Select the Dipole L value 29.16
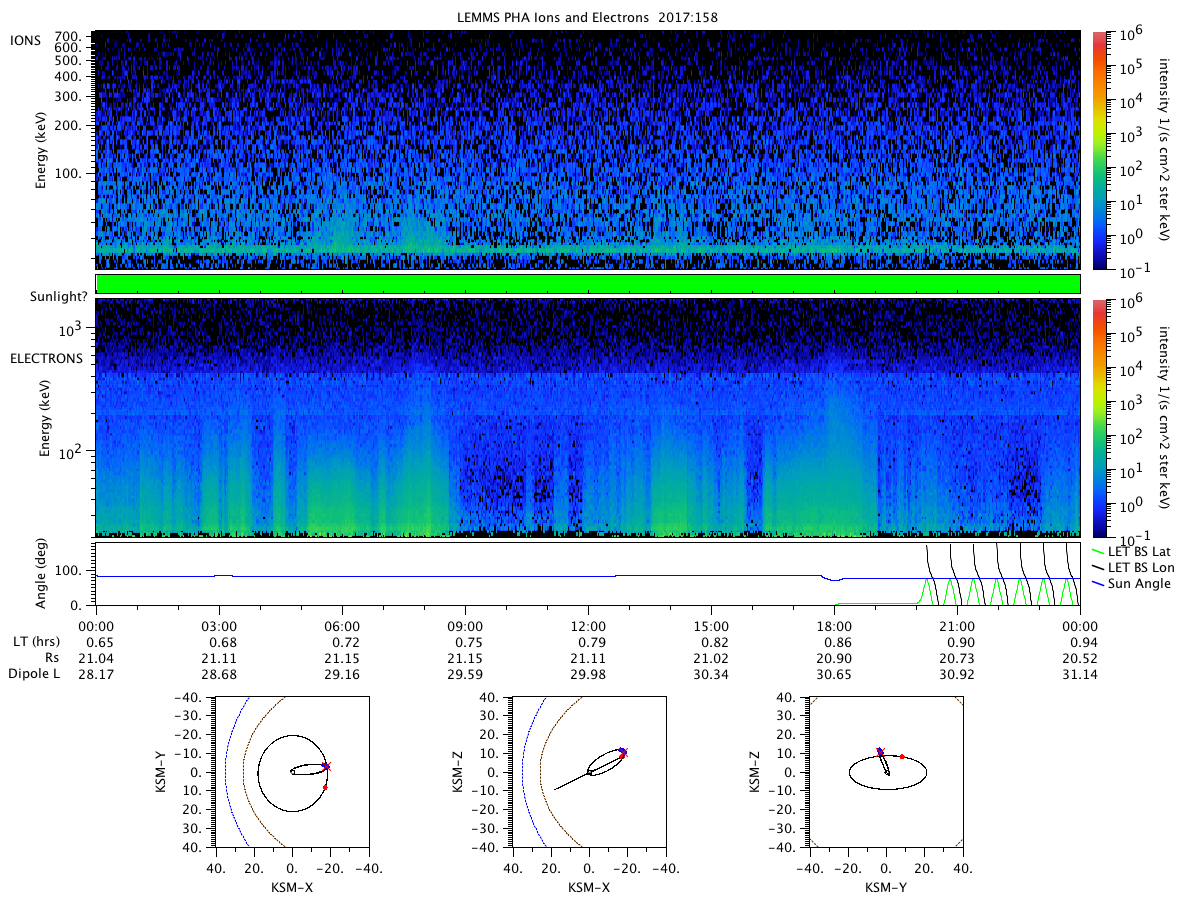Screen dimensions: 1200x900 [342, 675]
